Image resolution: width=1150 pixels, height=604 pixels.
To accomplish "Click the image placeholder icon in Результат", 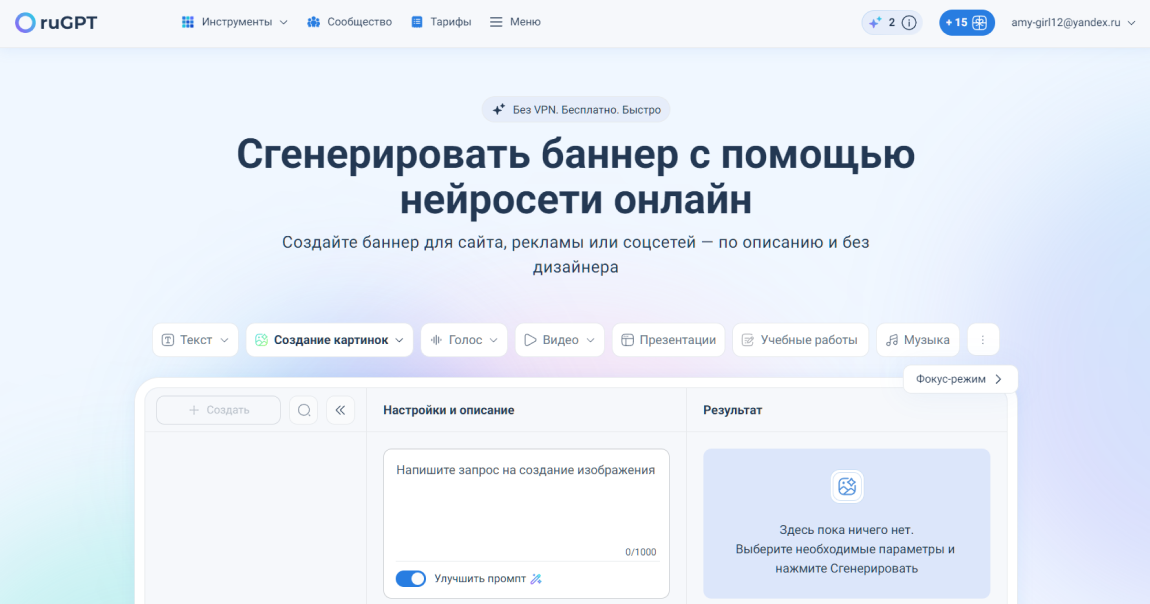I will coord(847,486).
